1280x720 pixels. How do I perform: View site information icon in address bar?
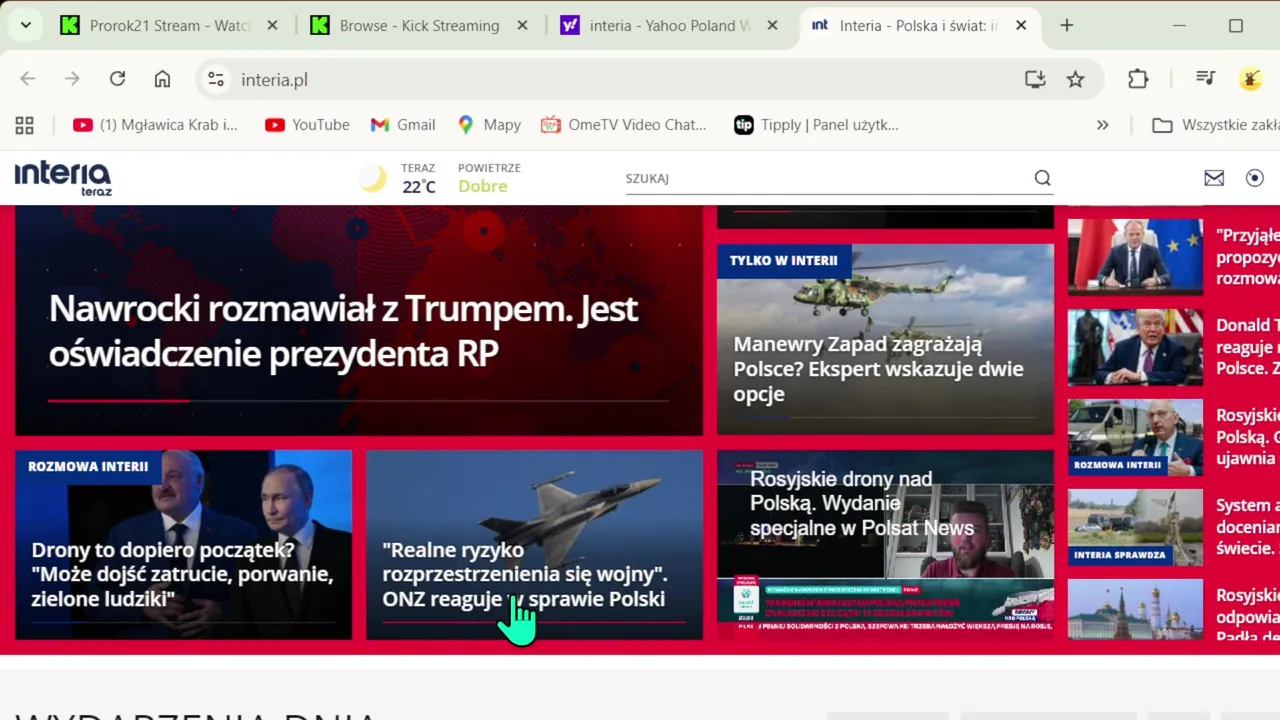tap(216, 79)
